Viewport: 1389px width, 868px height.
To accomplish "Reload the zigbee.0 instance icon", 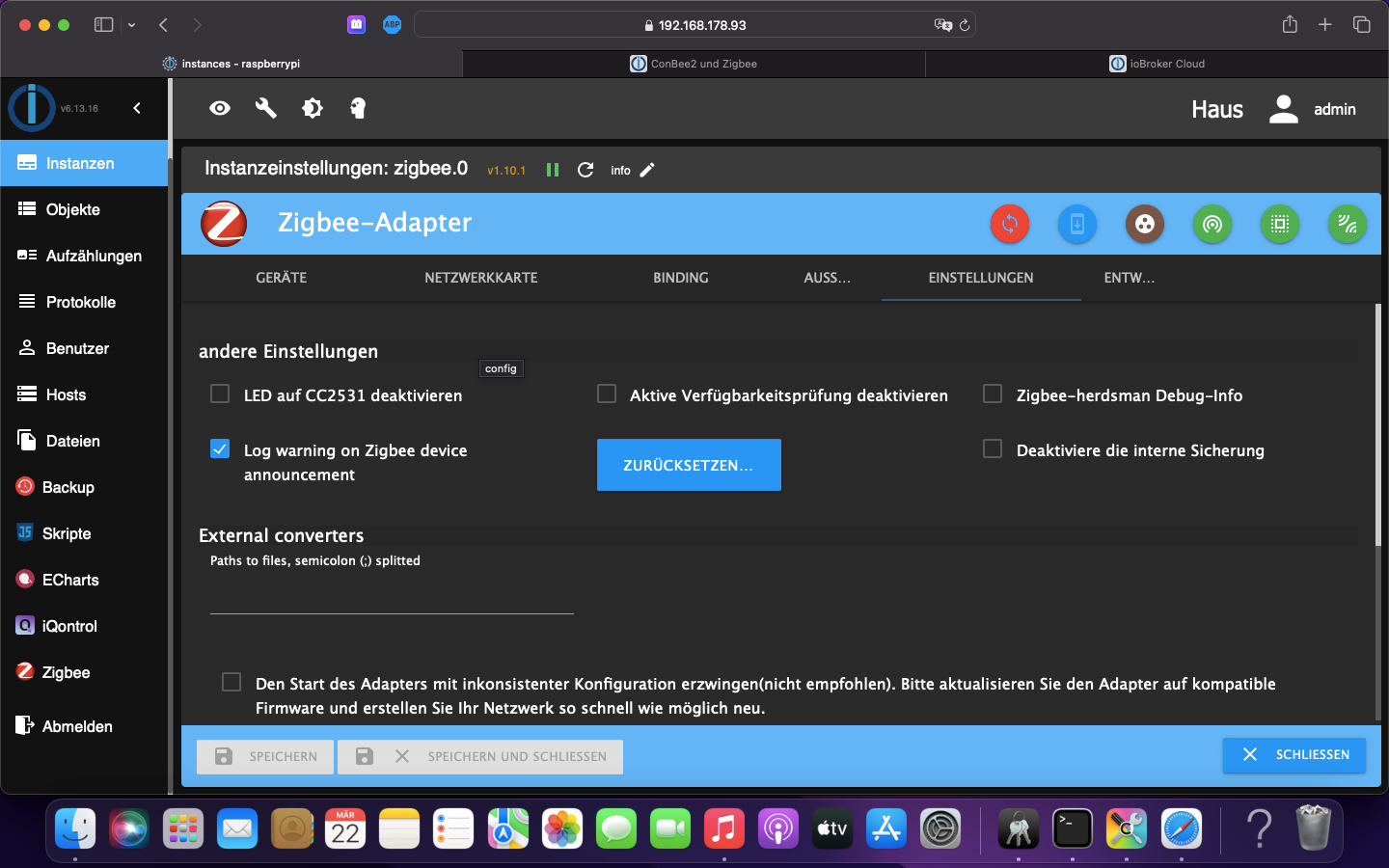I will pyautogui.click(x=586, y=170).
